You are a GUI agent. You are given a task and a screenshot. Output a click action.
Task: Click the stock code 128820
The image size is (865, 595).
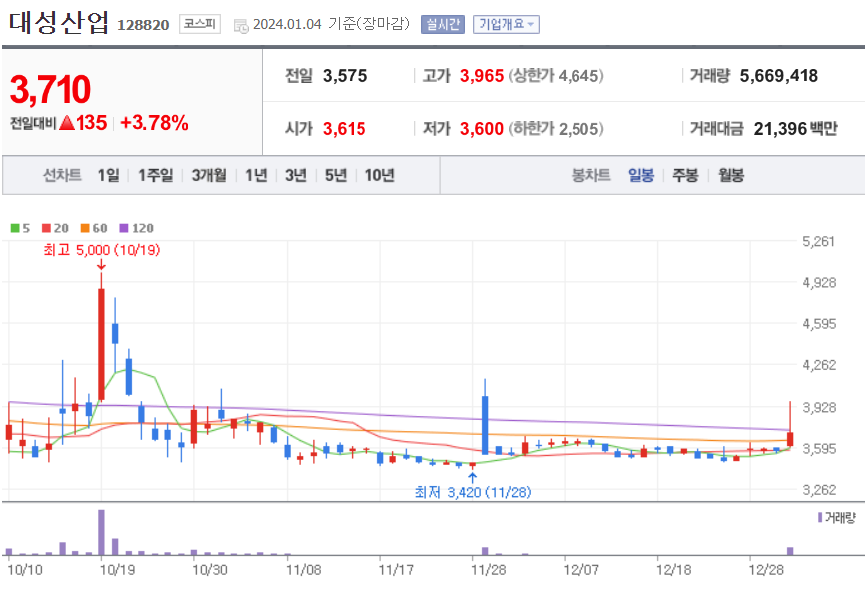[x=143, y=25]
